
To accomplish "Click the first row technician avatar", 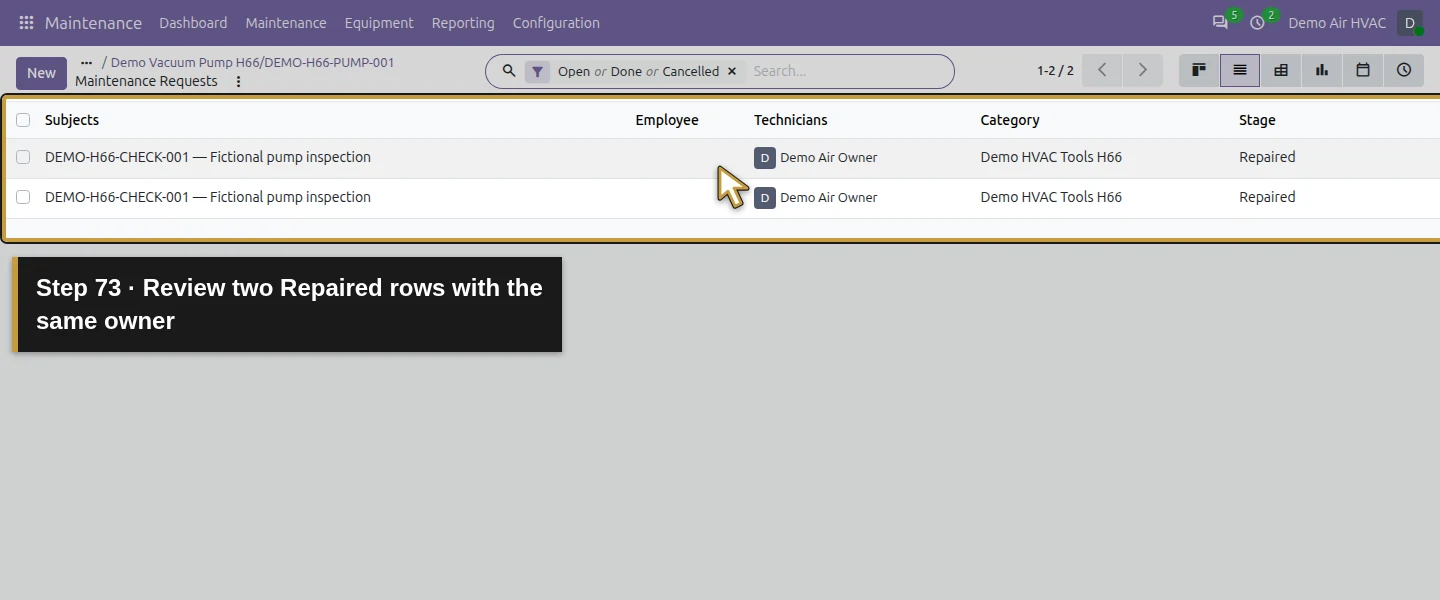I will [x=765, y=157].
